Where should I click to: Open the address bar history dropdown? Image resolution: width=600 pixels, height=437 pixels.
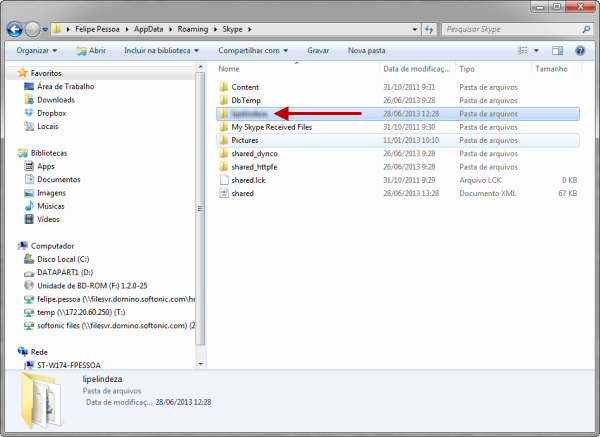pyautogui.click(x=415, y=29)
